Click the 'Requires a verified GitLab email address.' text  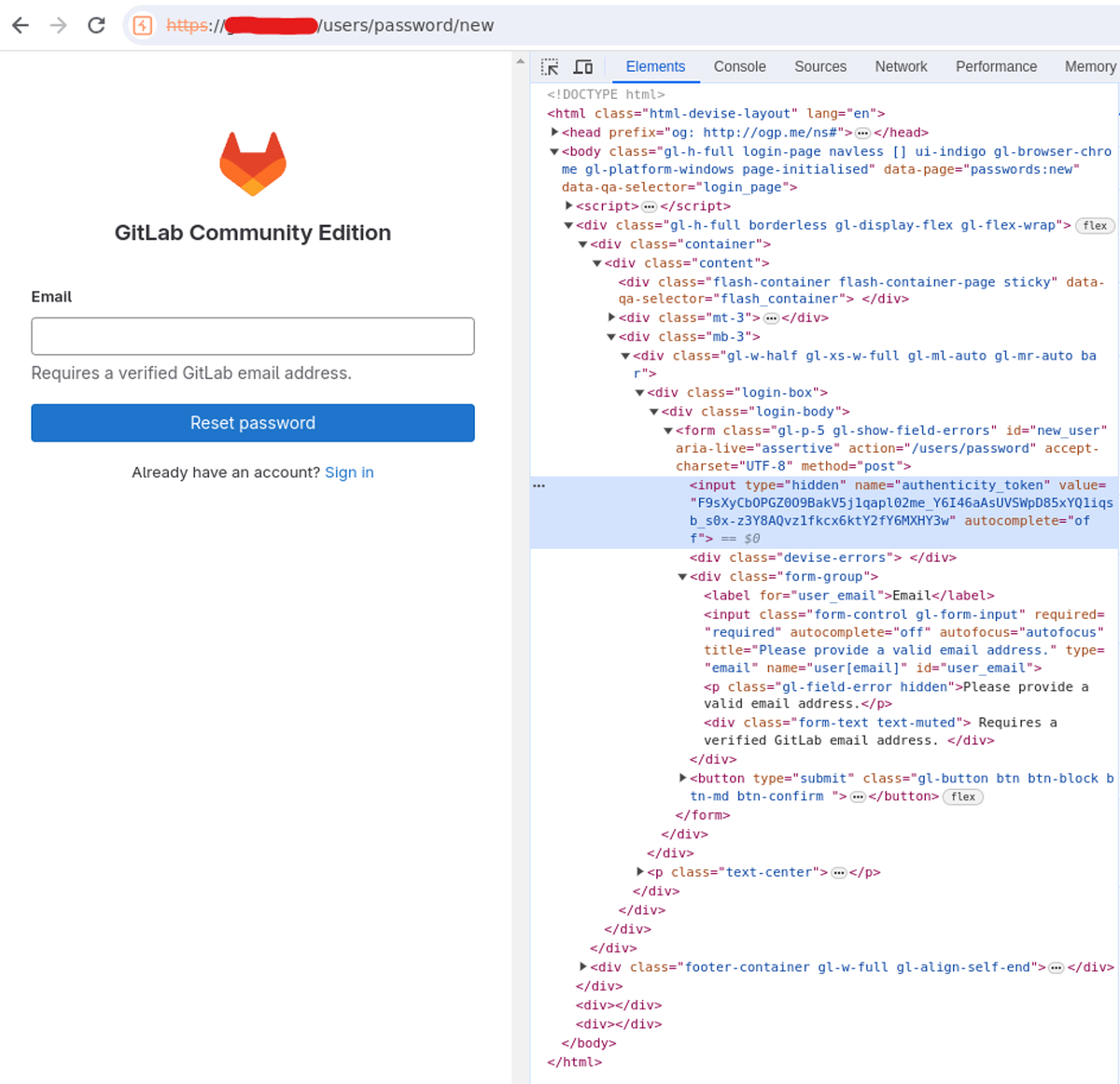[191, 373]
